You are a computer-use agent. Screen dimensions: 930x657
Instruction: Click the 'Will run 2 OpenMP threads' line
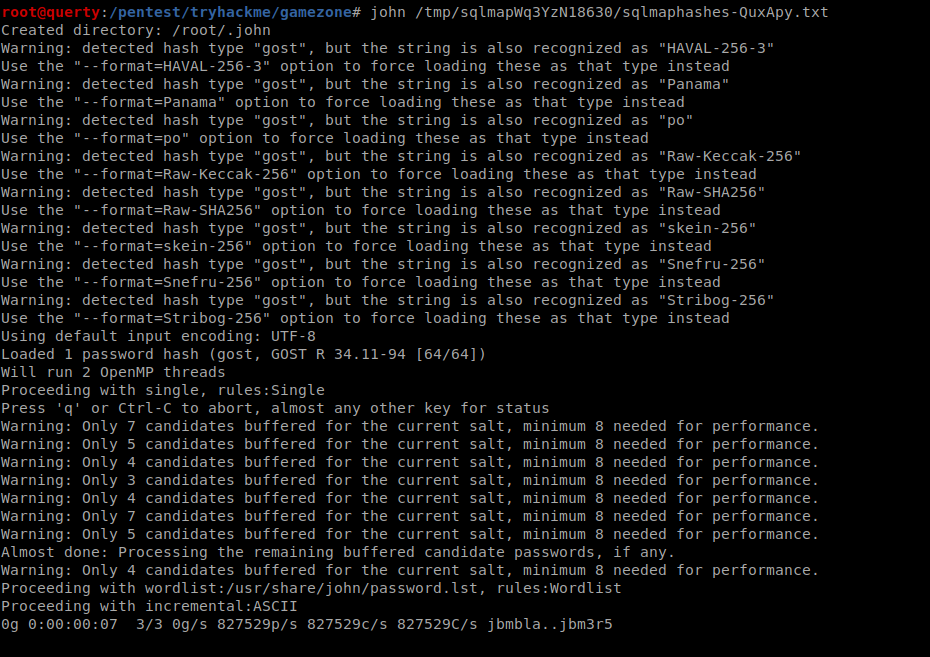[113, 372]
